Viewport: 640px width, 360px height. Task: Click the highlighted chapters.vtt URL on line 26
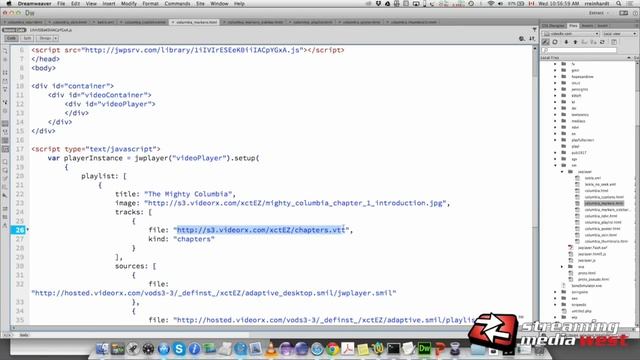(261, 230)
